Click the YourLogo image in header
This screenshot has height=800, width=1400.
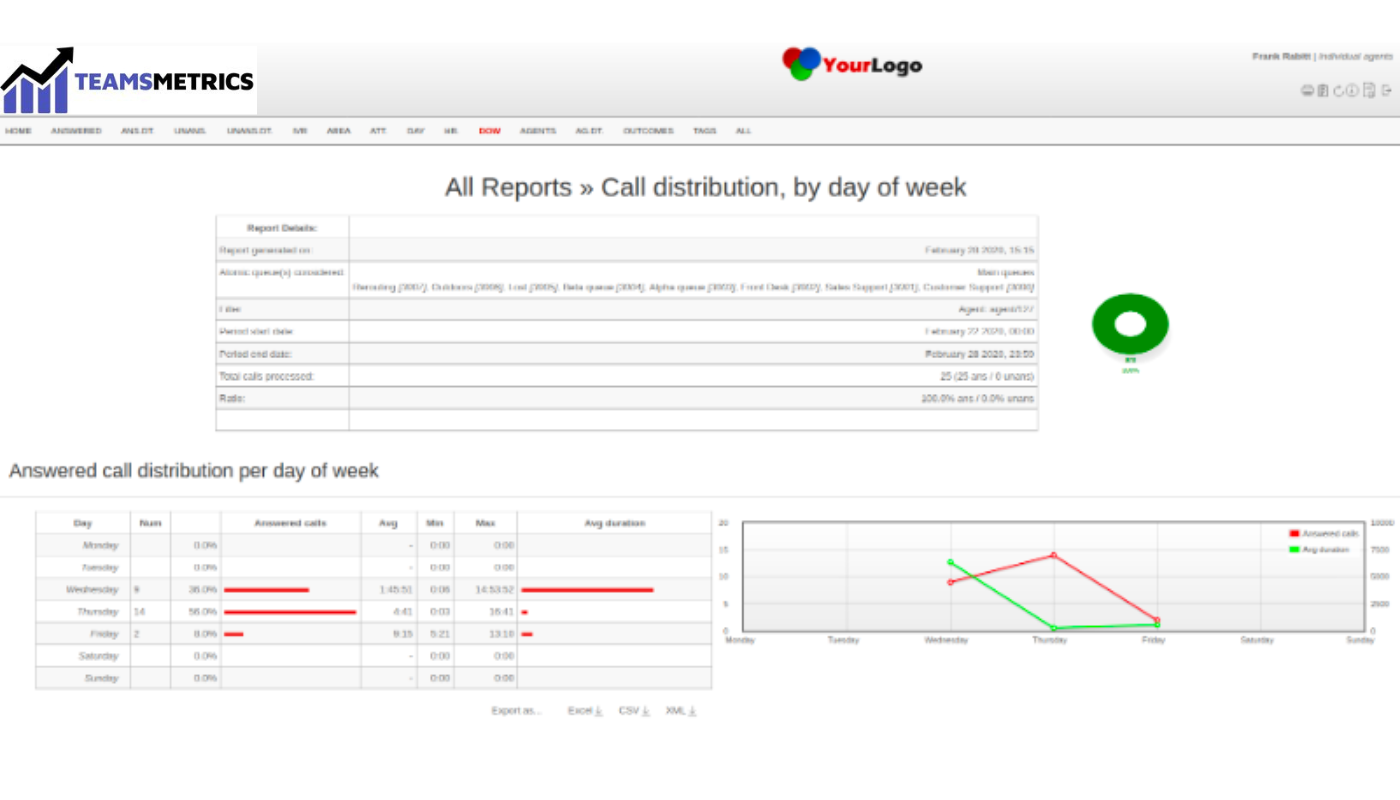[x=852, y=64]
